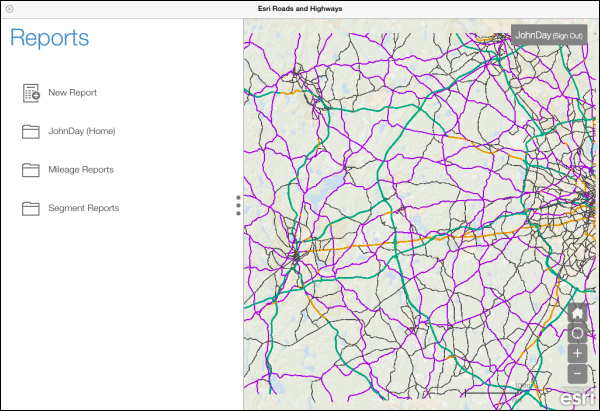The image size is (600, 411).
Task: Click the Mileage Reports folder icon
Action: pos(31,170)
